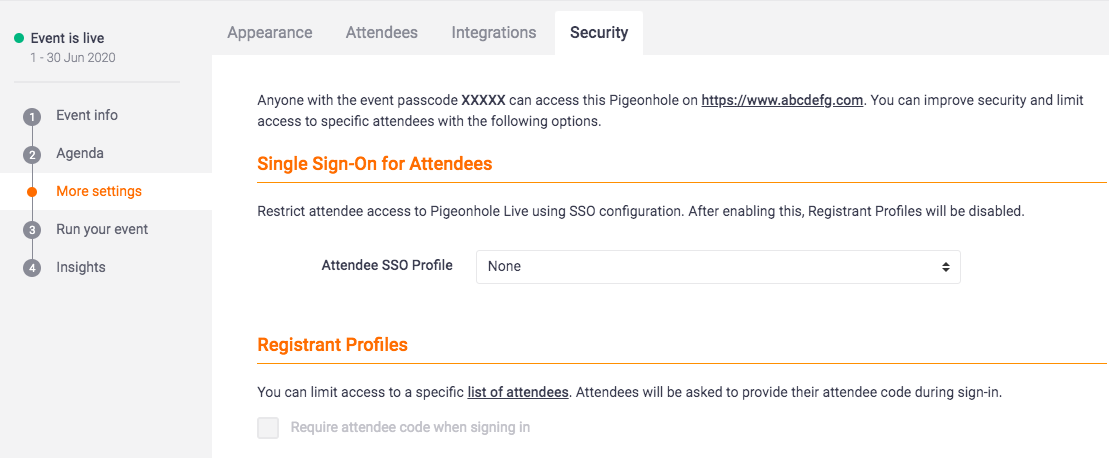Navigate to Agenda in the sidebar
1109x458 pixels.
pyautogui.click(x=80, y=153)
